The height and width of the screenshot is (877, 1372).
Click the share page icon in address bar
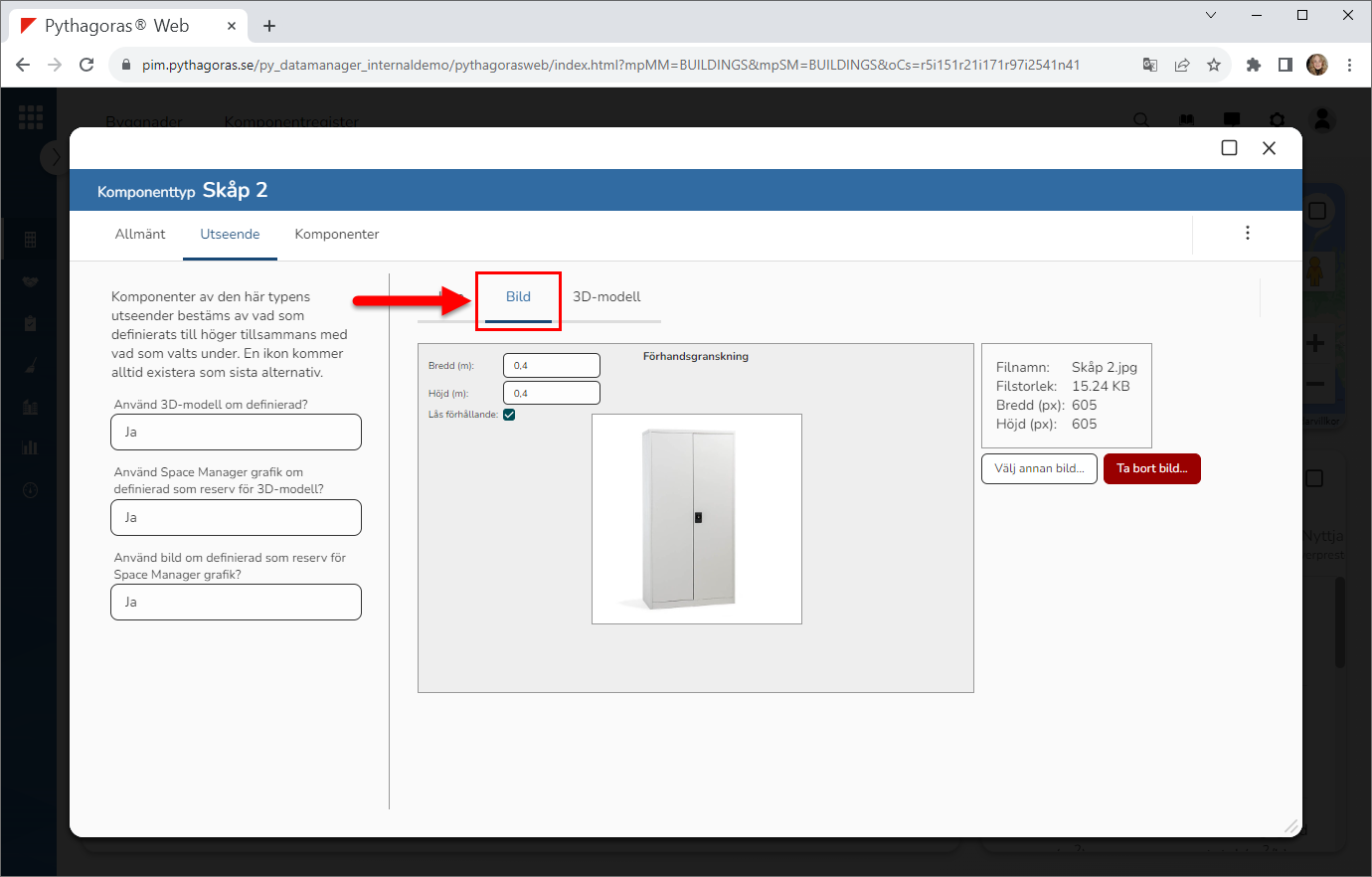(x=1182, y=65)
